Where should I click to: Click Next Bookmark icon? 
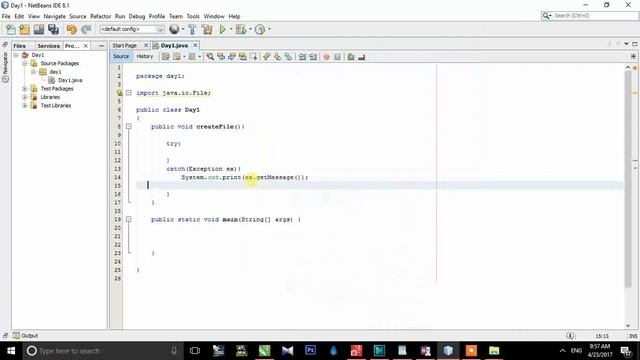coord(278,57)
